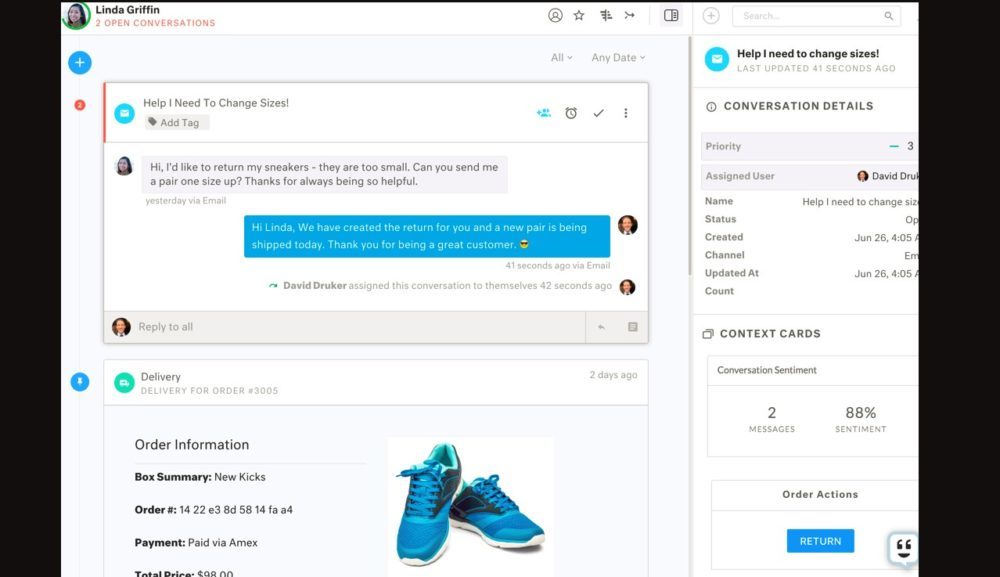1000x577 pixels.
Task: Open the chat bot widget icon
Action: (x=902, y=548)
